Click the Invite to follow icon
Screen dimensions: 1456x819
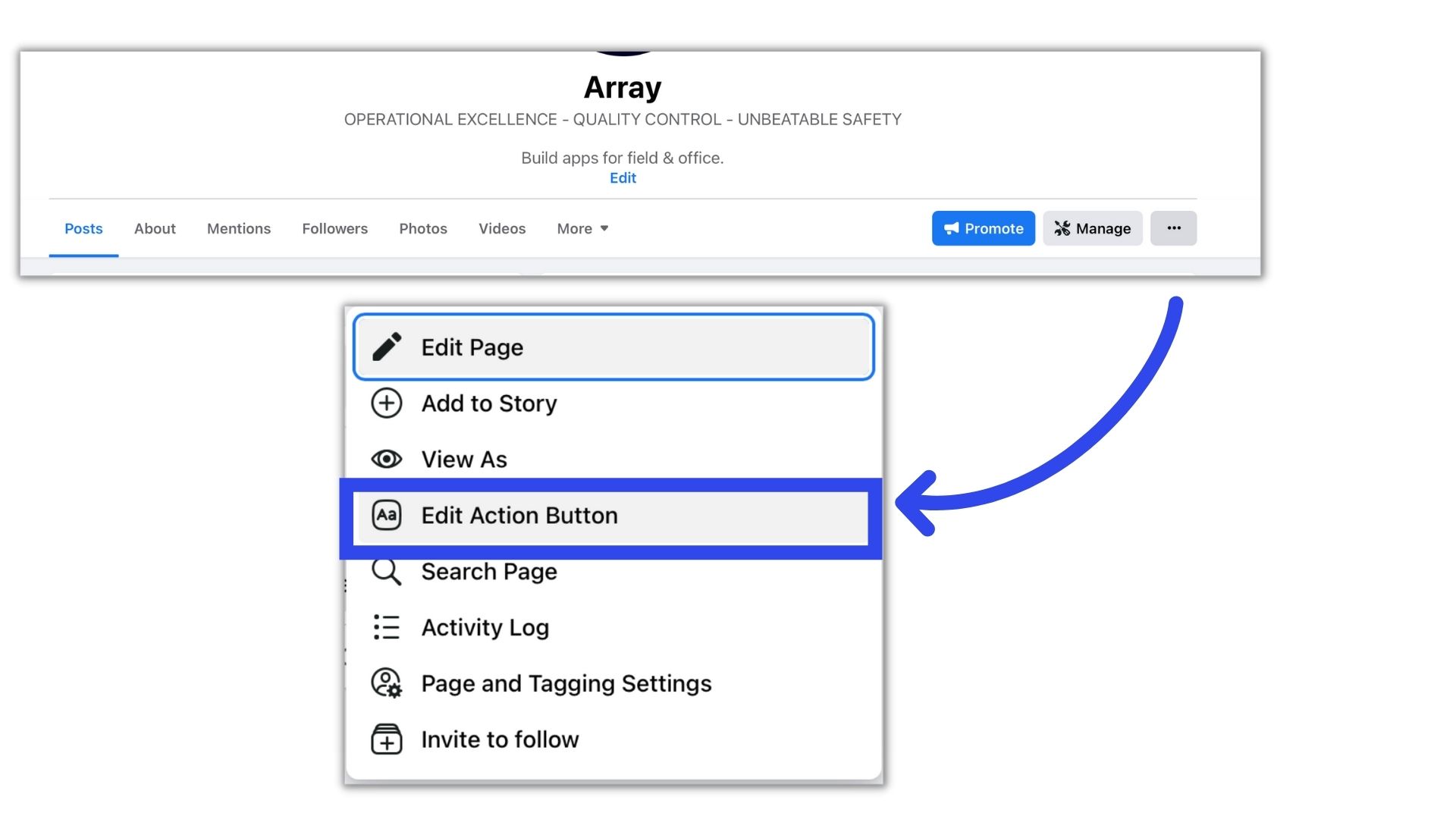click(387, 739)
